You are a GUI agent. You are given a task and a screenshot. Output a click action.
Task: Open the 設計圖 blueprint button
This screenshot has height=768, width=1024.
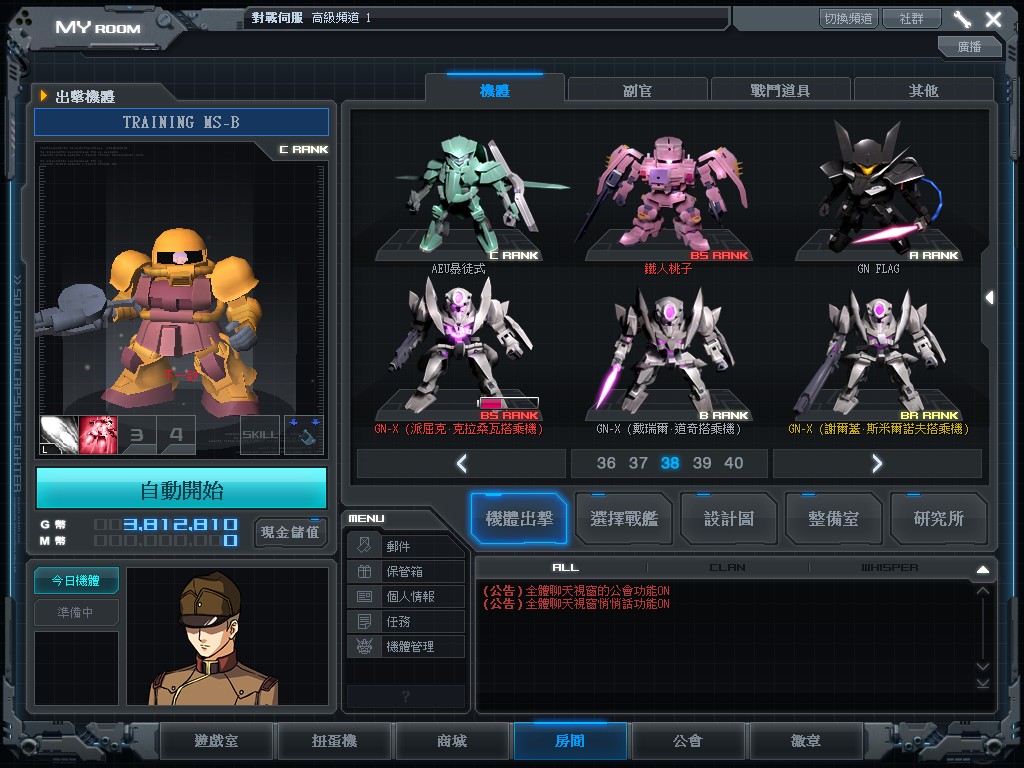[x=729, y=519]
